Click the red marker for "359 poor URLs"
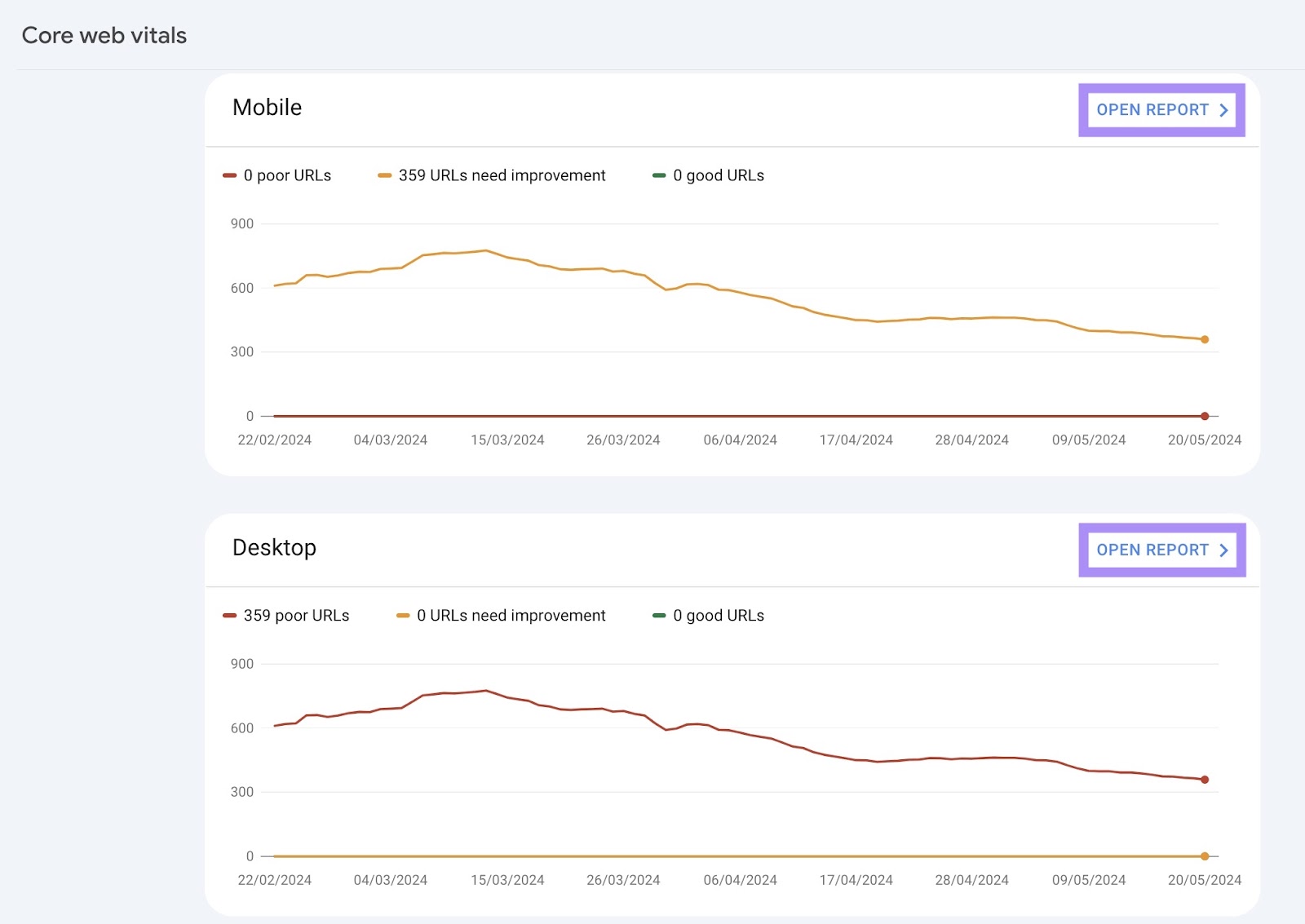1305x924 pixels. pos(230,615)
